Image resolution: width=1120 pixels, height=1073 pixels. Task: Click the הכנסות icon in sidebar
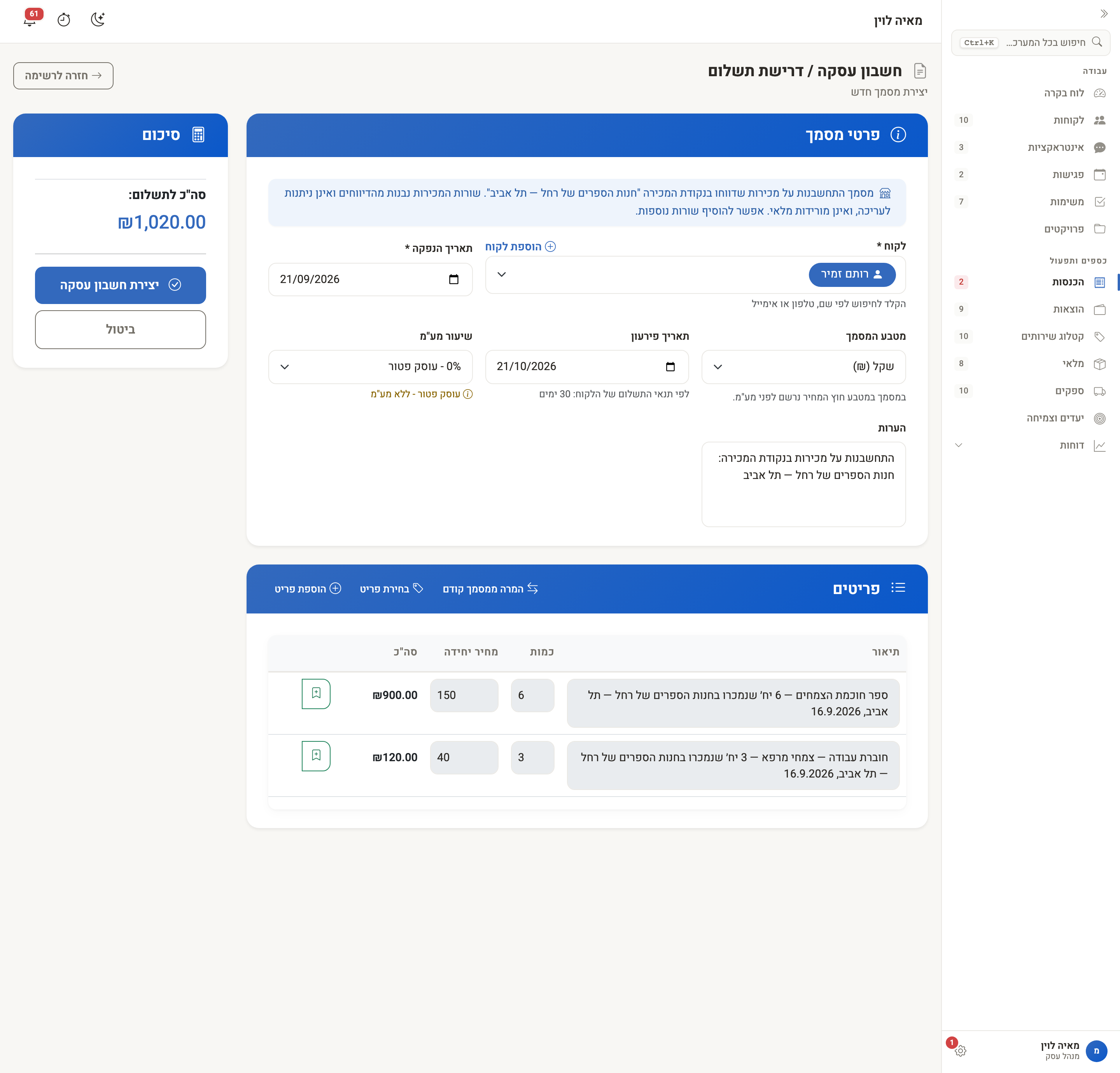click(x=1099, y=282)
